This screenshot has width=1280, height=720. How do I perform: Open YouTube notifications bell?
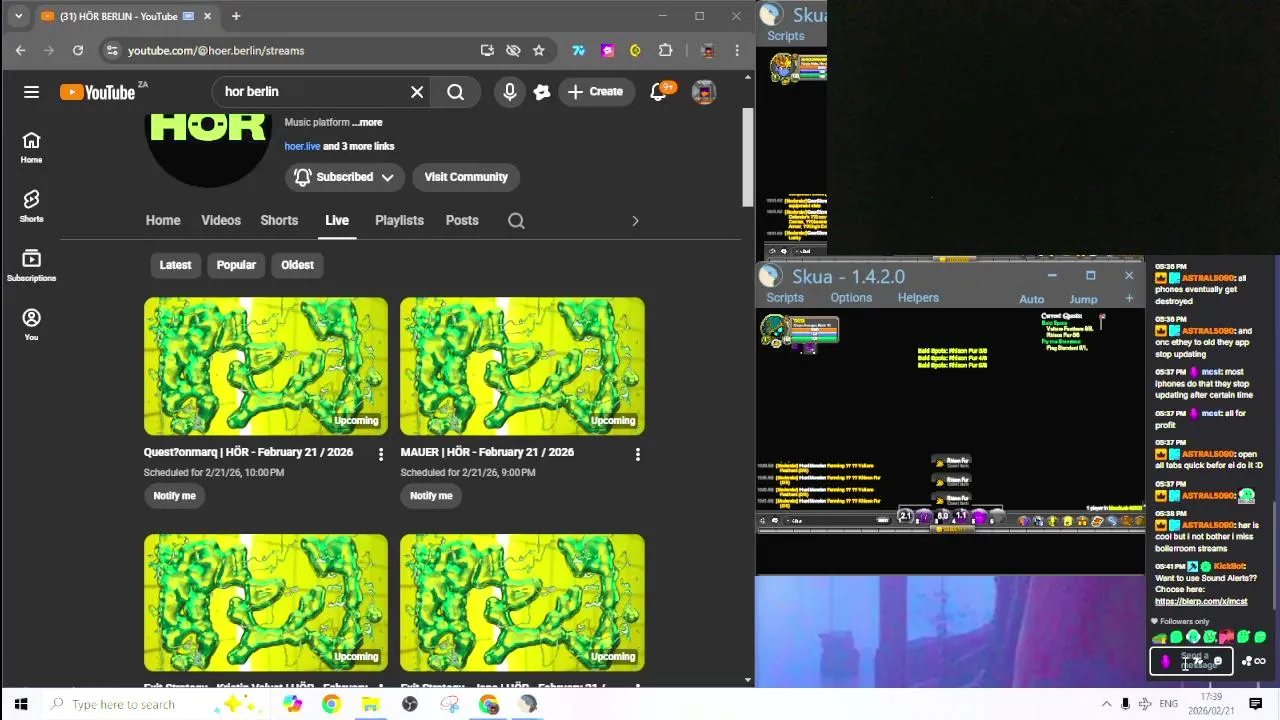pos(658,92)
